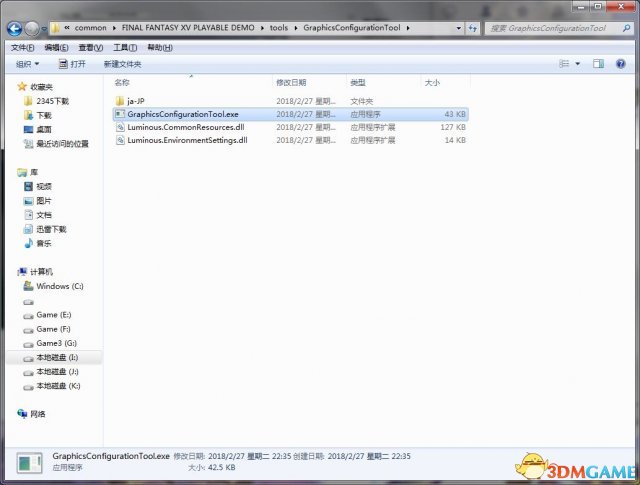Open the recent locations dropdown arrow

coord(44,29)
